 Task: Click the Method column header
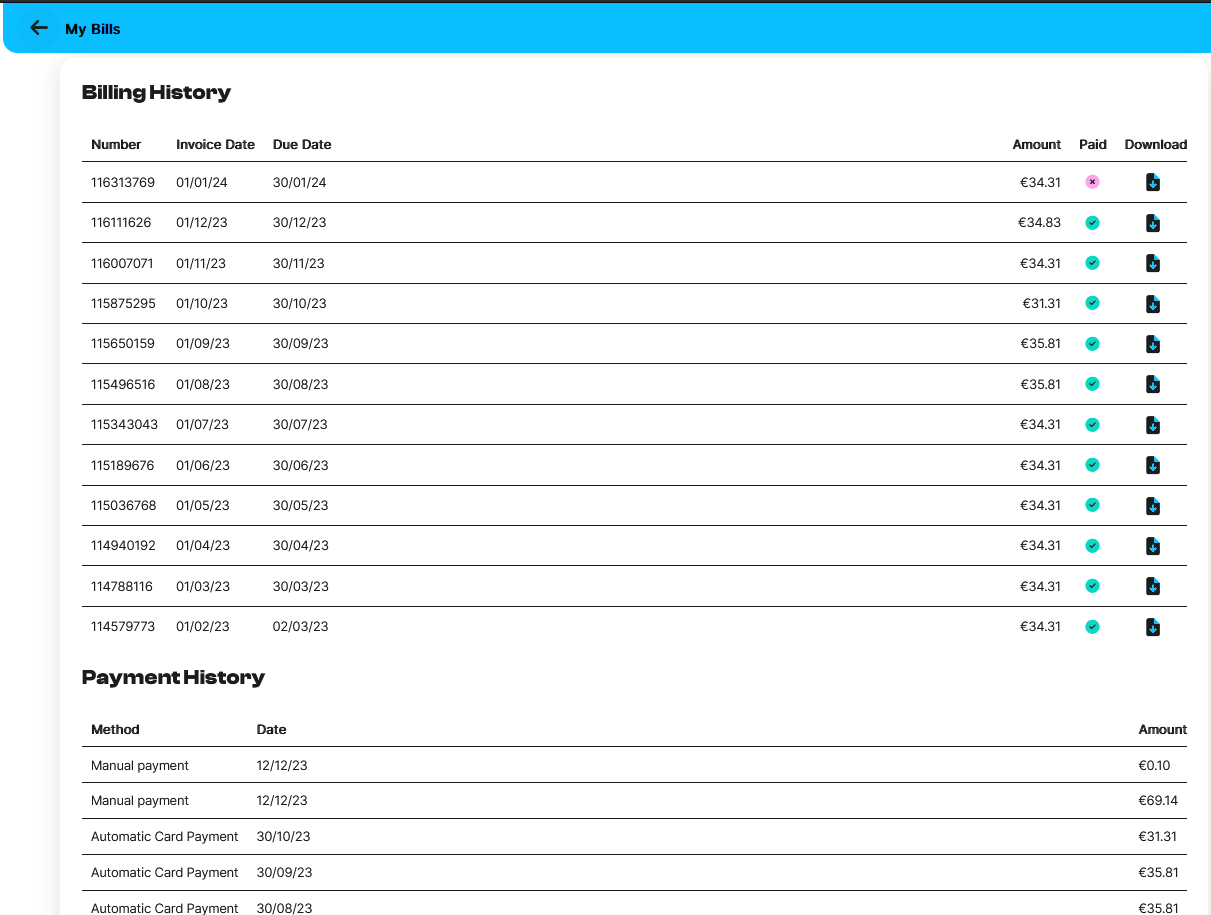tap(115, 729)
